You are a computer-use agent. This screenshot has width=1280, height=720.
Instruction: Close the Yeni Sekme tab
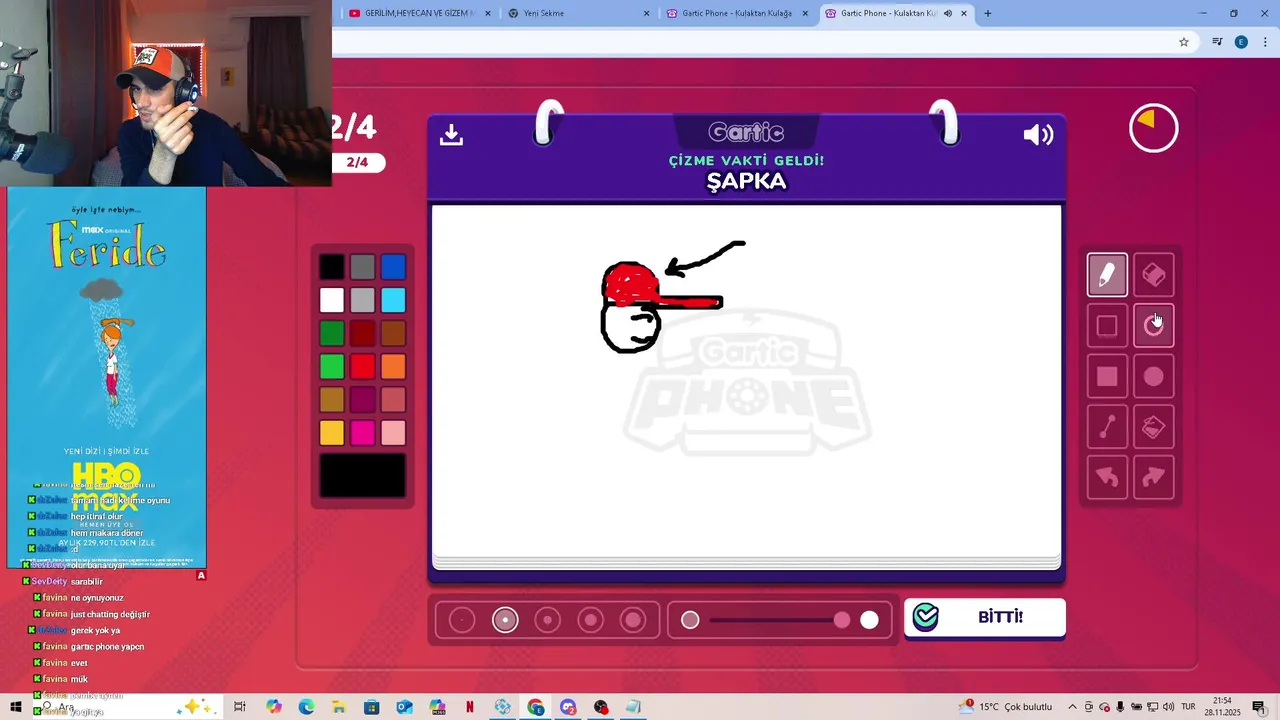coord(646,13)
